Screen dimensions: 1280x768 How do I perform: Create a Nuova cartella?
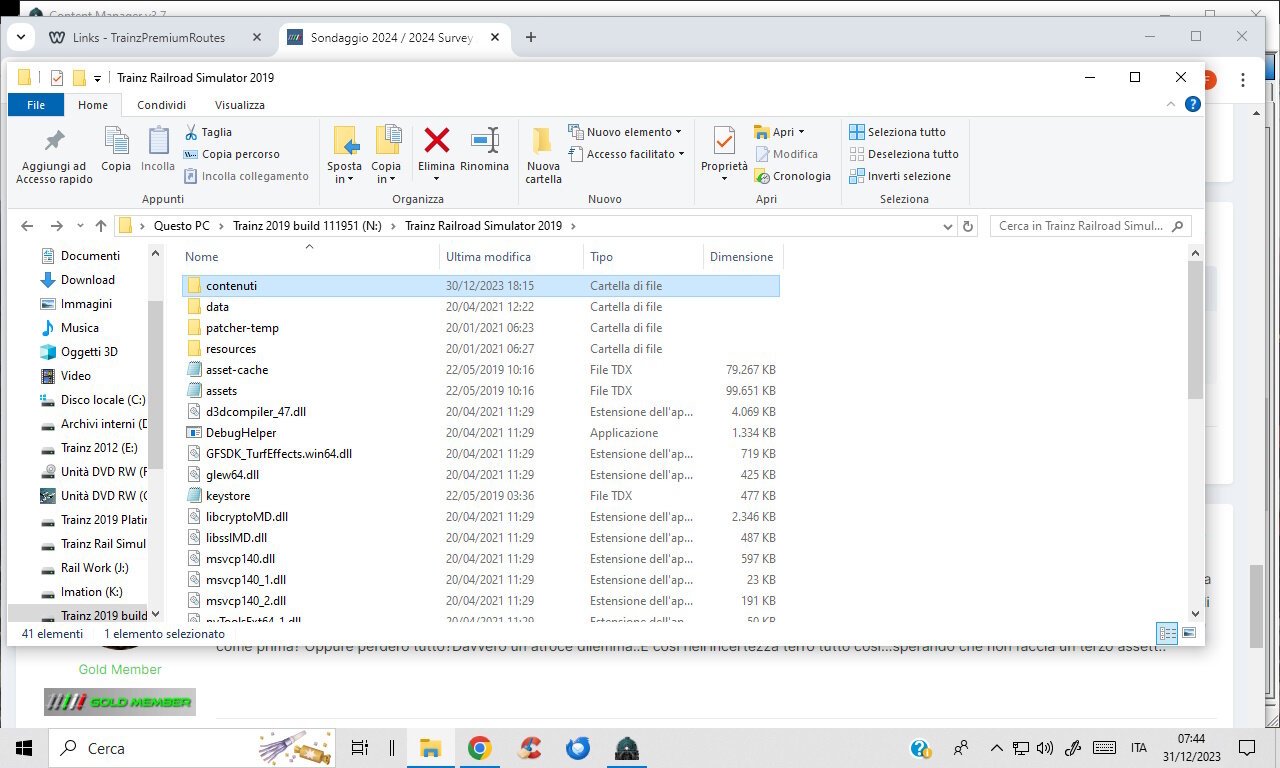[543, 155]
